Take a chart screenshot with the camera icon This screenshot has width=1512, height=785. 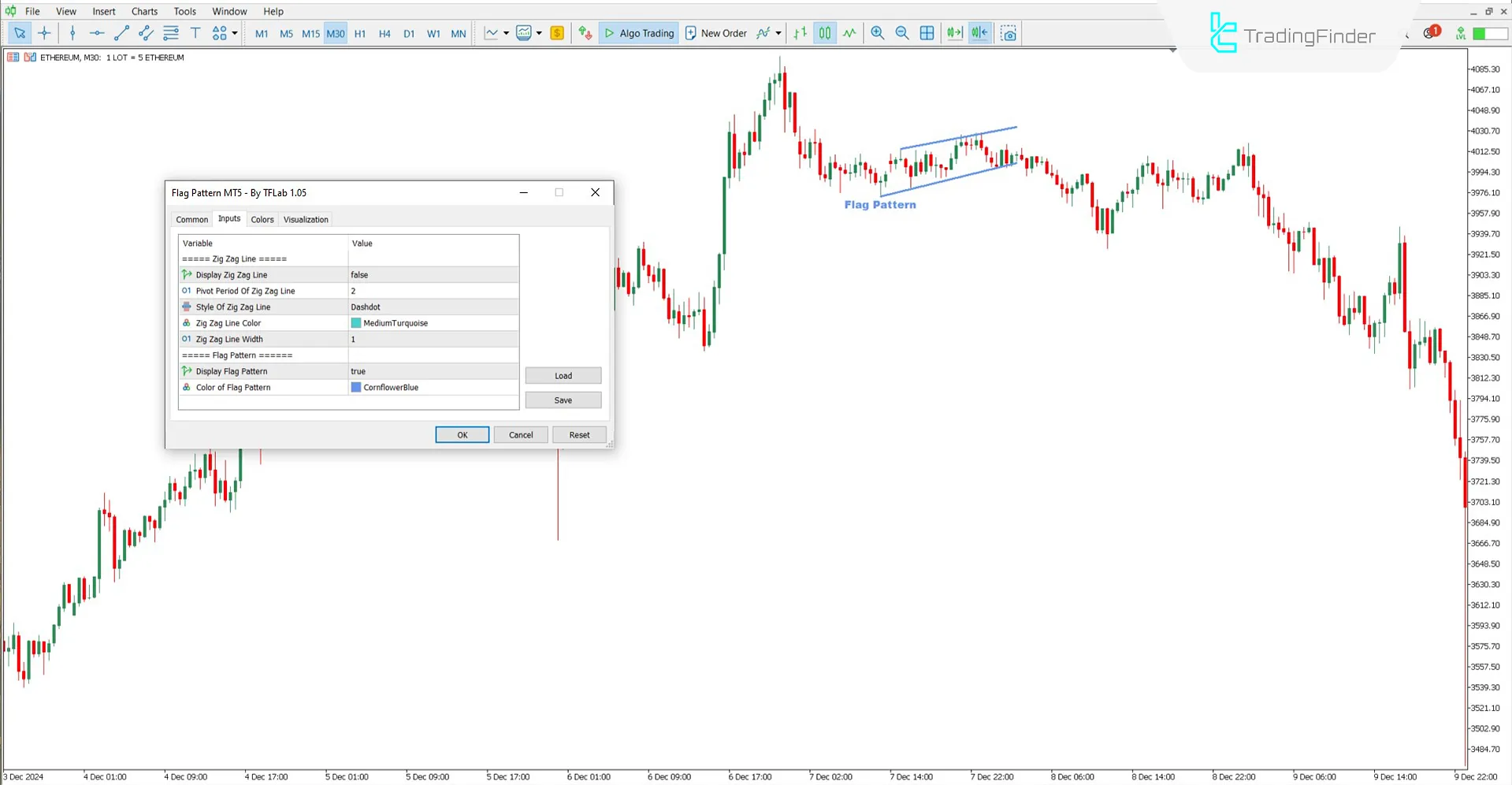1009,33
